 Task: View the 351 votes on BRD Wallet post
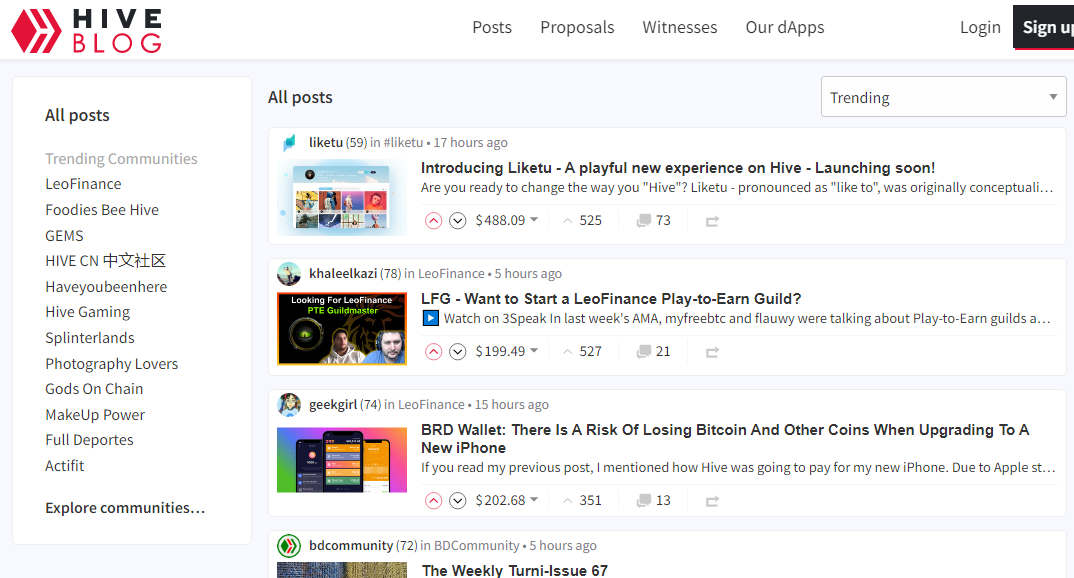point(582,501)
